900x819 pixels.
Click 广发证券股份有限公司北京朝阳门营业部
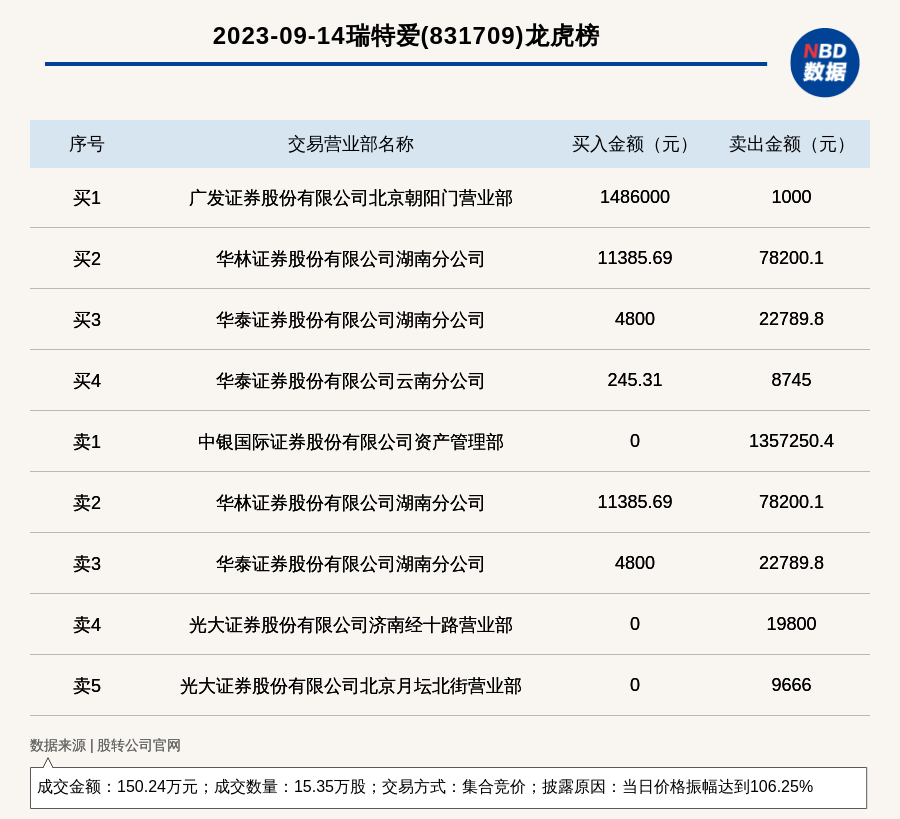(351, 198)
